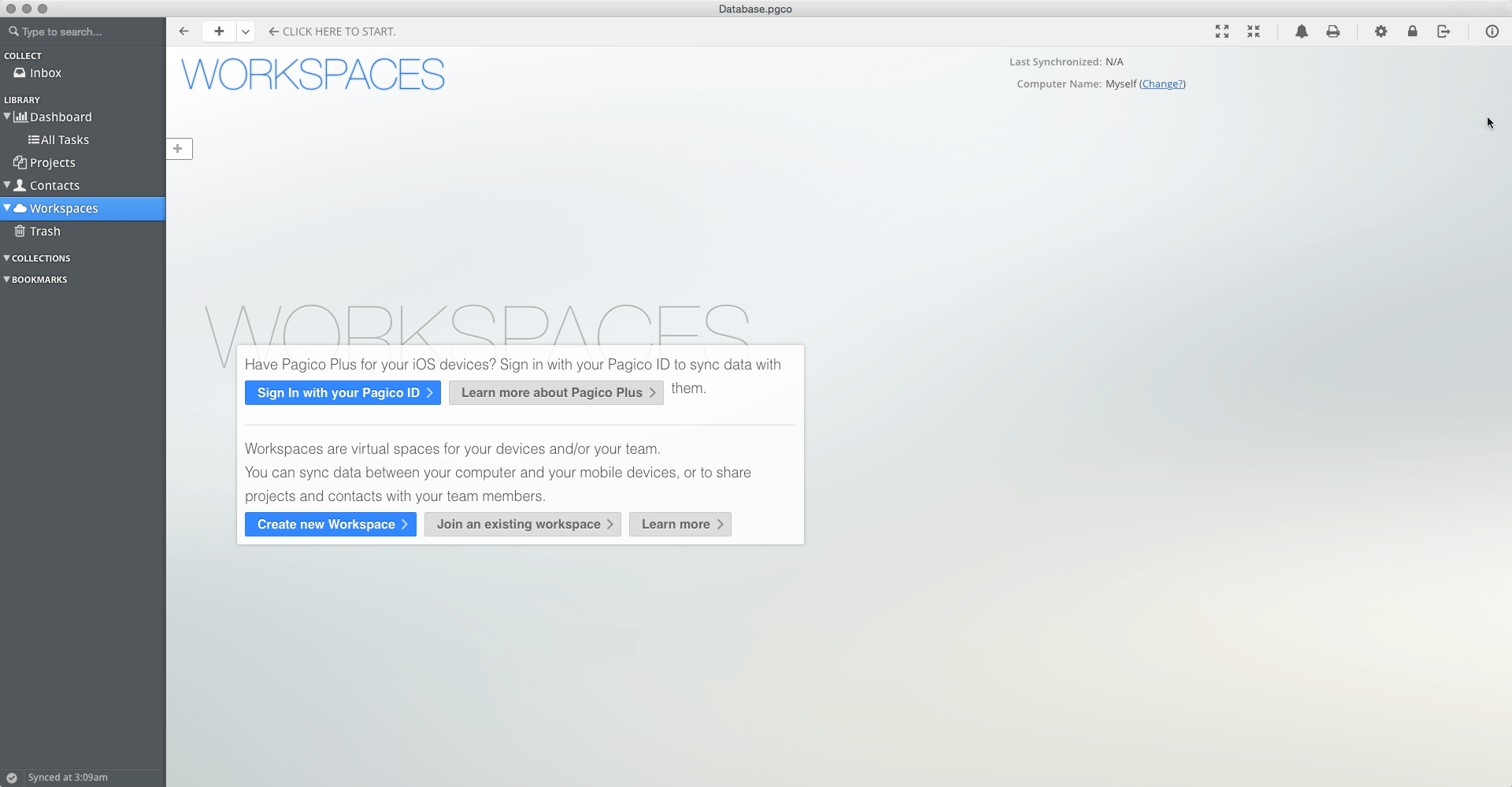
Task: Click the sync status checkmark icon
Action: [12, 778]
